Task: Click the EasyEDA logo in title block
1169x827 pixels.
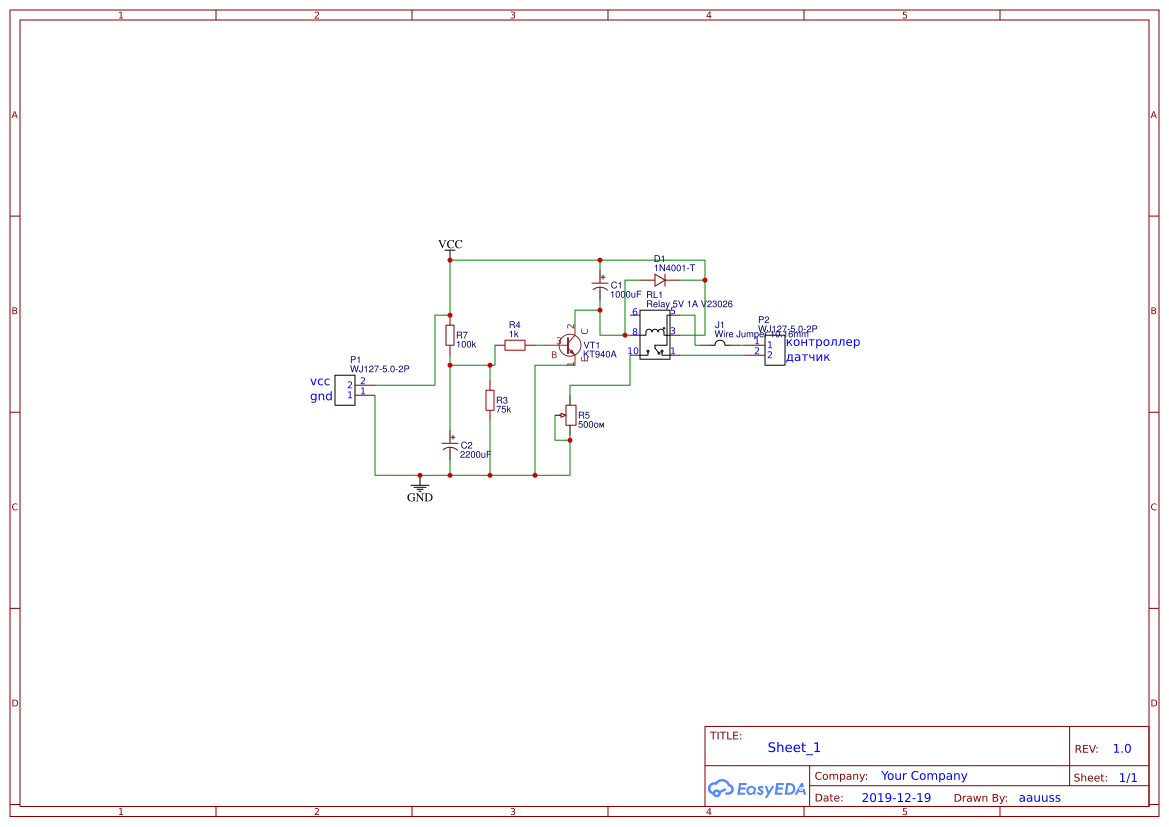Action: 757,788
